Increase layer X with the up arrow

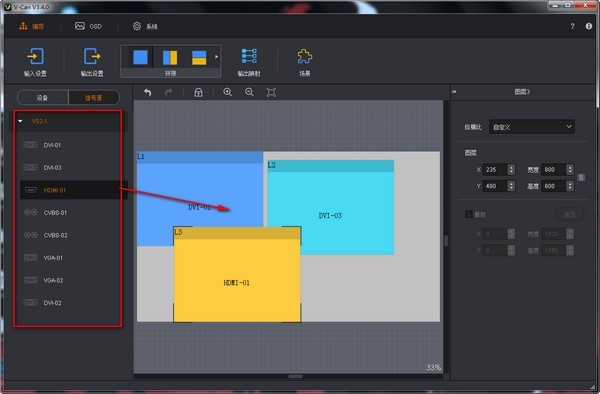tap(511, 167)
